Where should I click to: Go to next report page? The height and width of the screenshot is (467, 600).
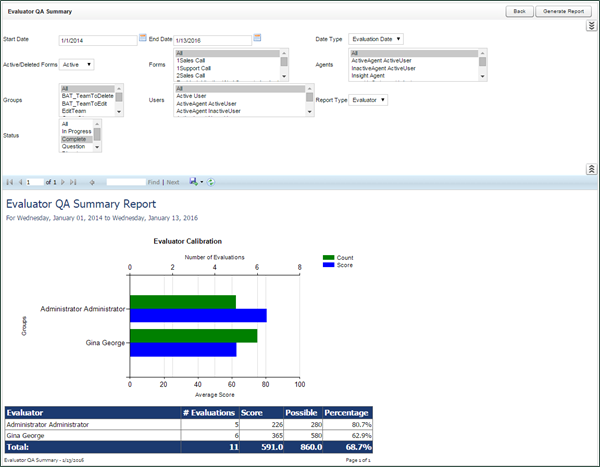click(62, 183)
